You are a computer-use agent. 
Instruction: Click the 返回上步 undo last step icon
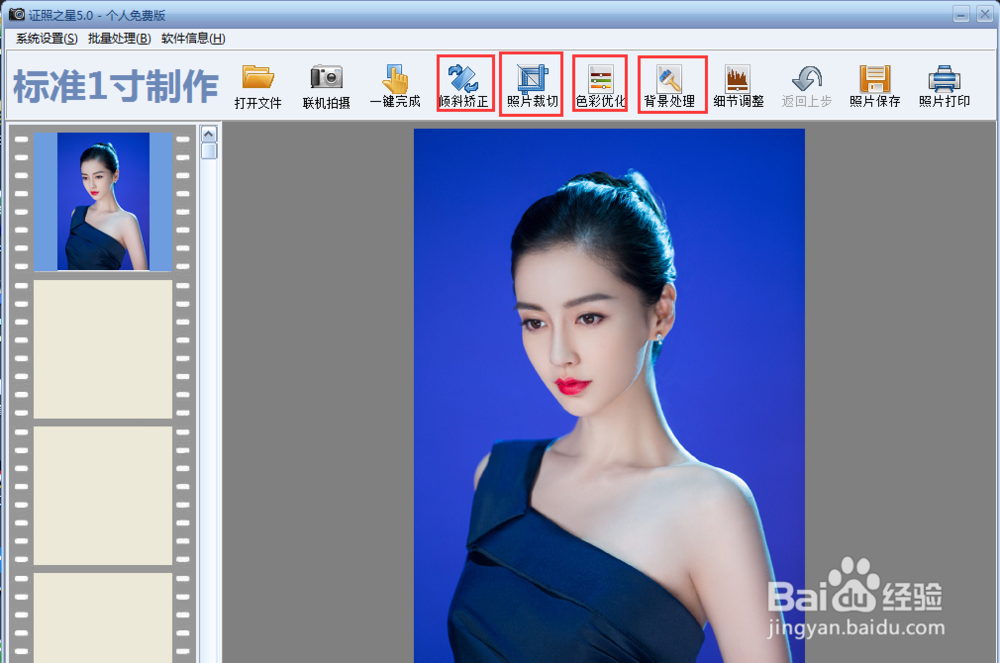click(x=807, y=79)
